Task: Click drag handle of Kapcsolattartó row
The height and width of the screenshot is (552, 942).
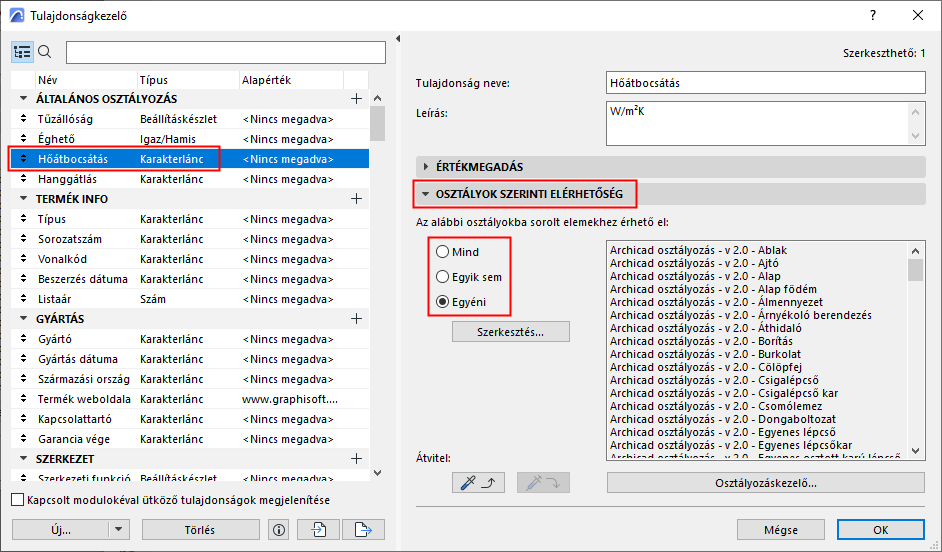Action: coord(23,419)
